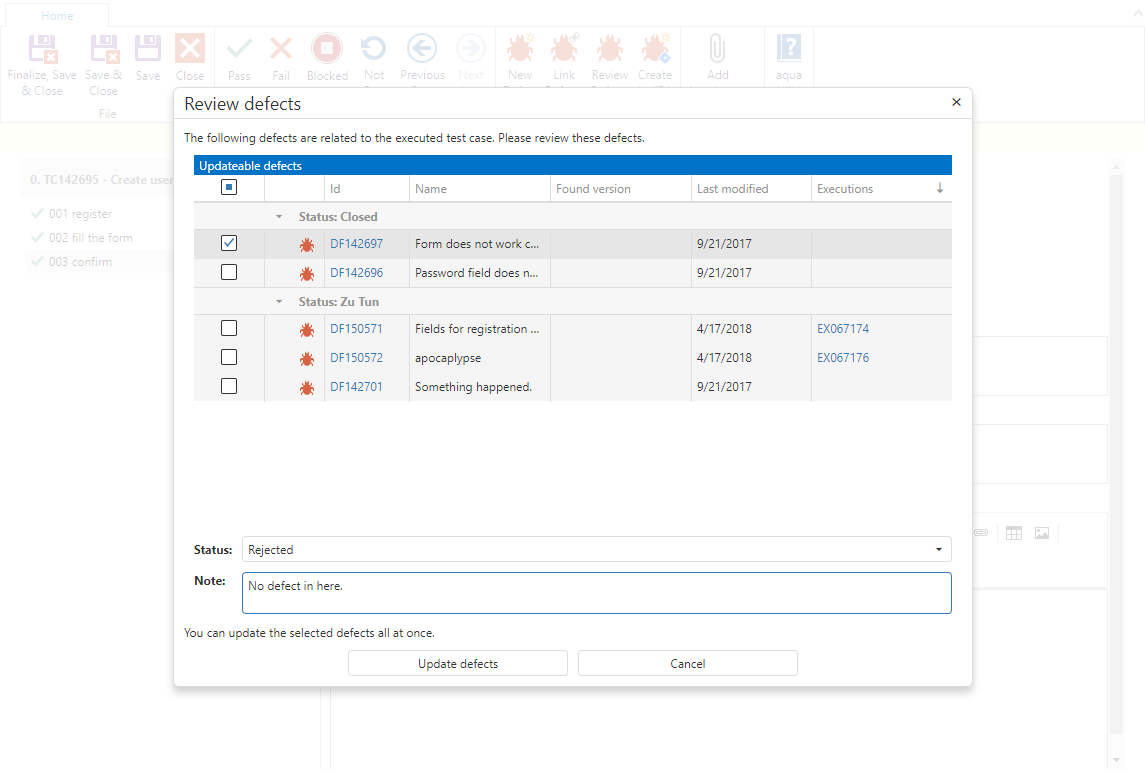The image size is (1145, 774).
Task: Collapse the Status: Zu Tun group
Action: pyautogui.click(x=279, y=302)
